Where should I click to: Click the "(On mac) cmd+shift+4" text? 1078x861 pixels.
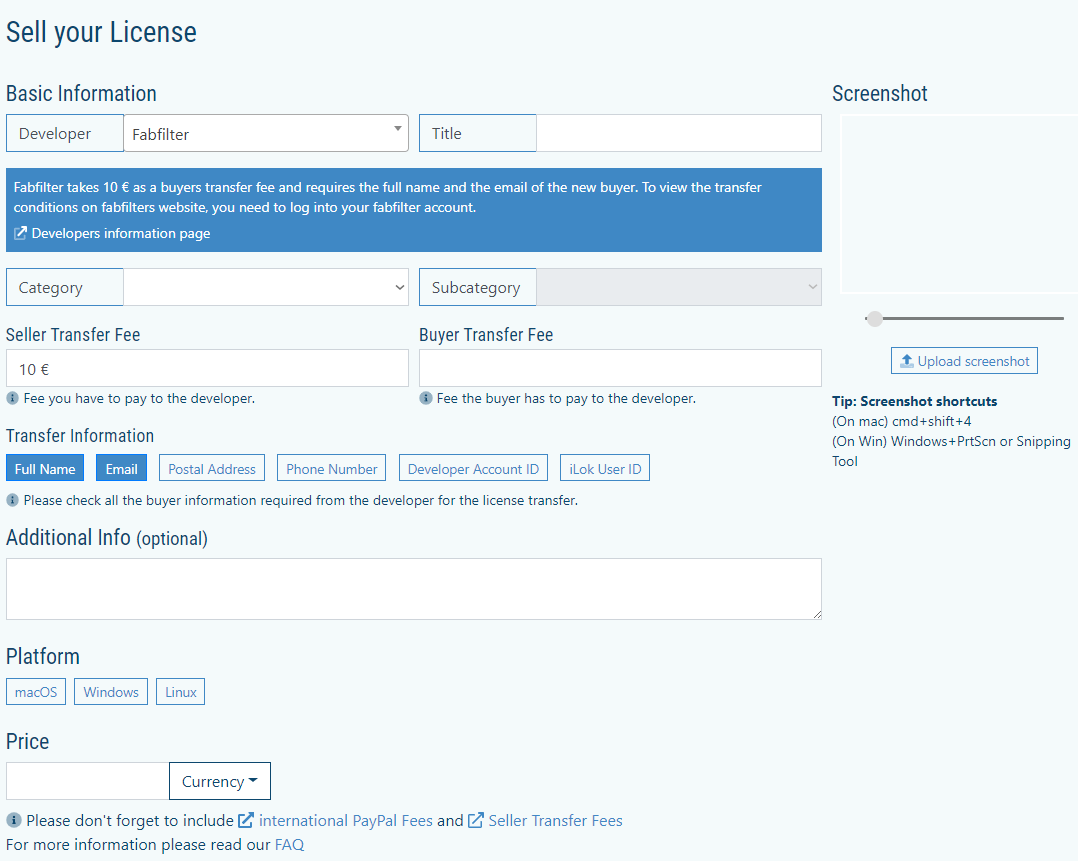tap(901, 421)
